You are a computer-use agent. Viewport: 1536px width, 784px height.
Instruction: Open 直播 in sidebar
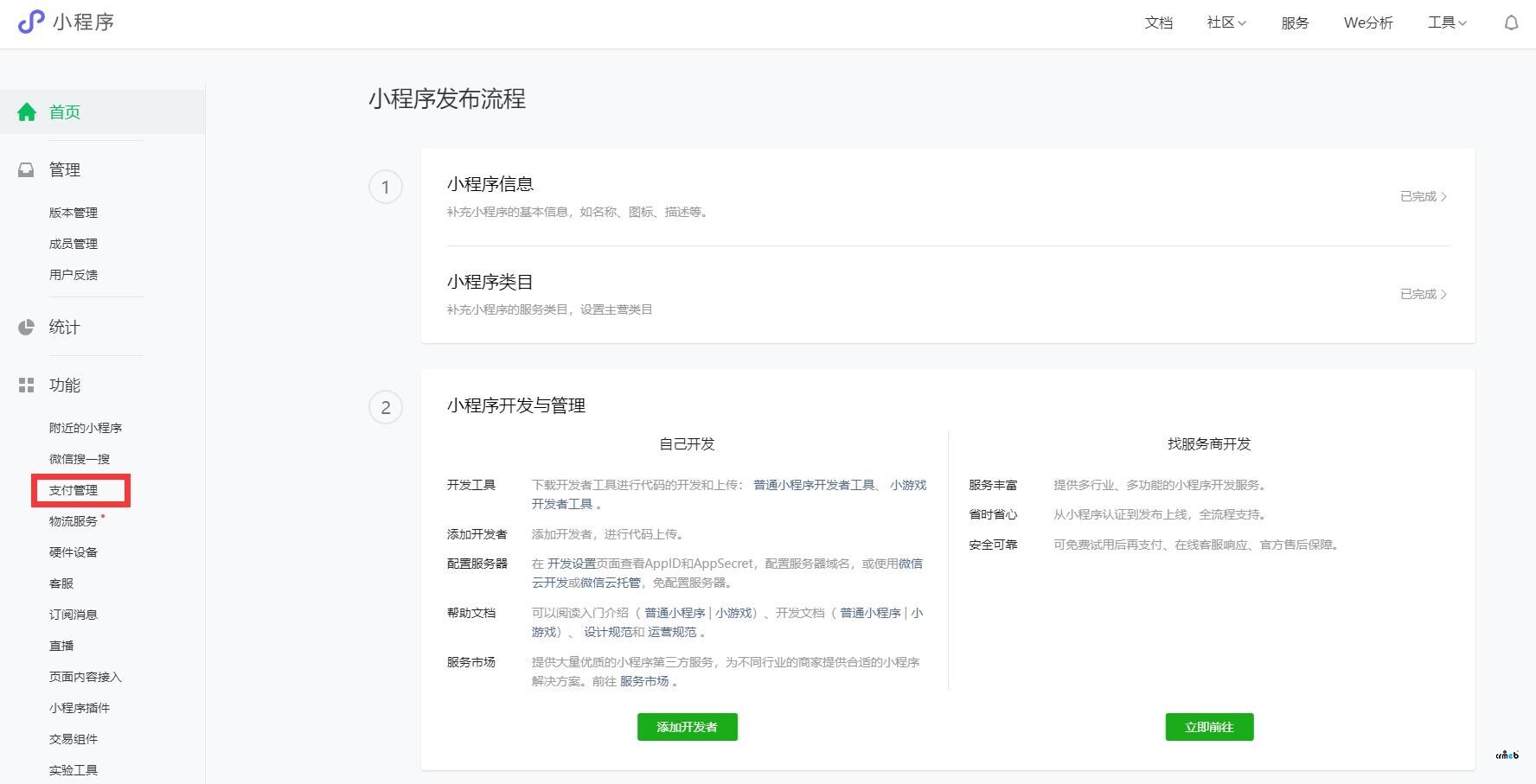[x=61, y=646]
